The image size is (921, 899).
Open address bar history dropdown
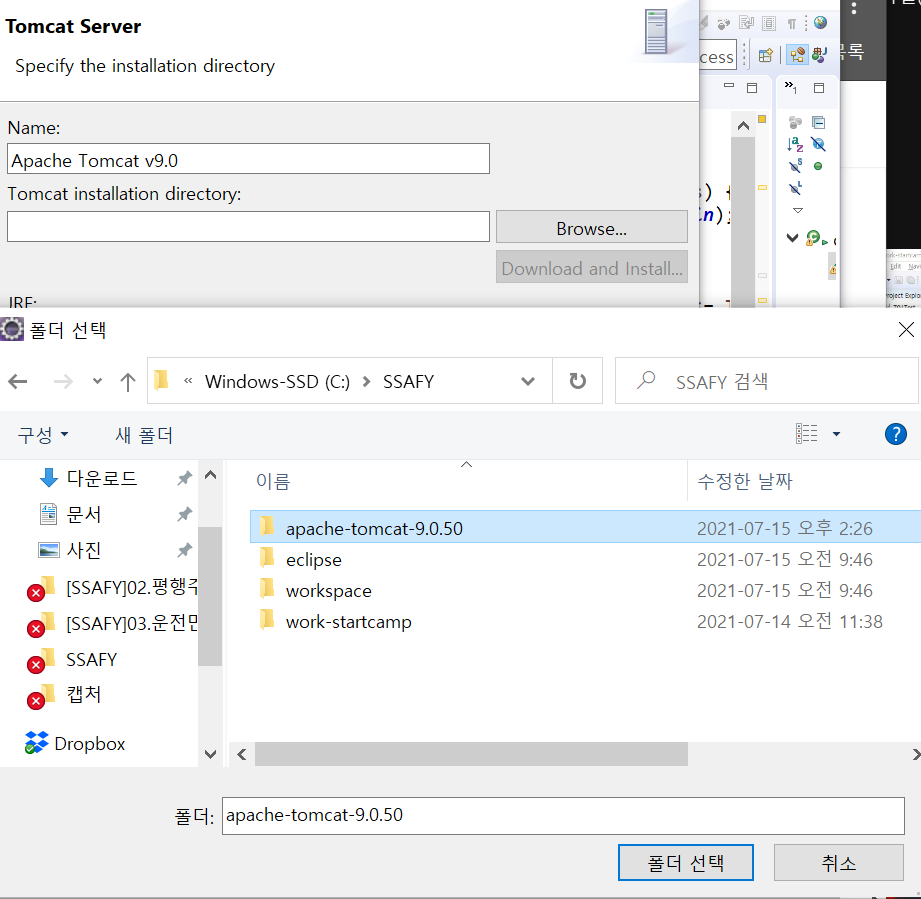point(528,382)
